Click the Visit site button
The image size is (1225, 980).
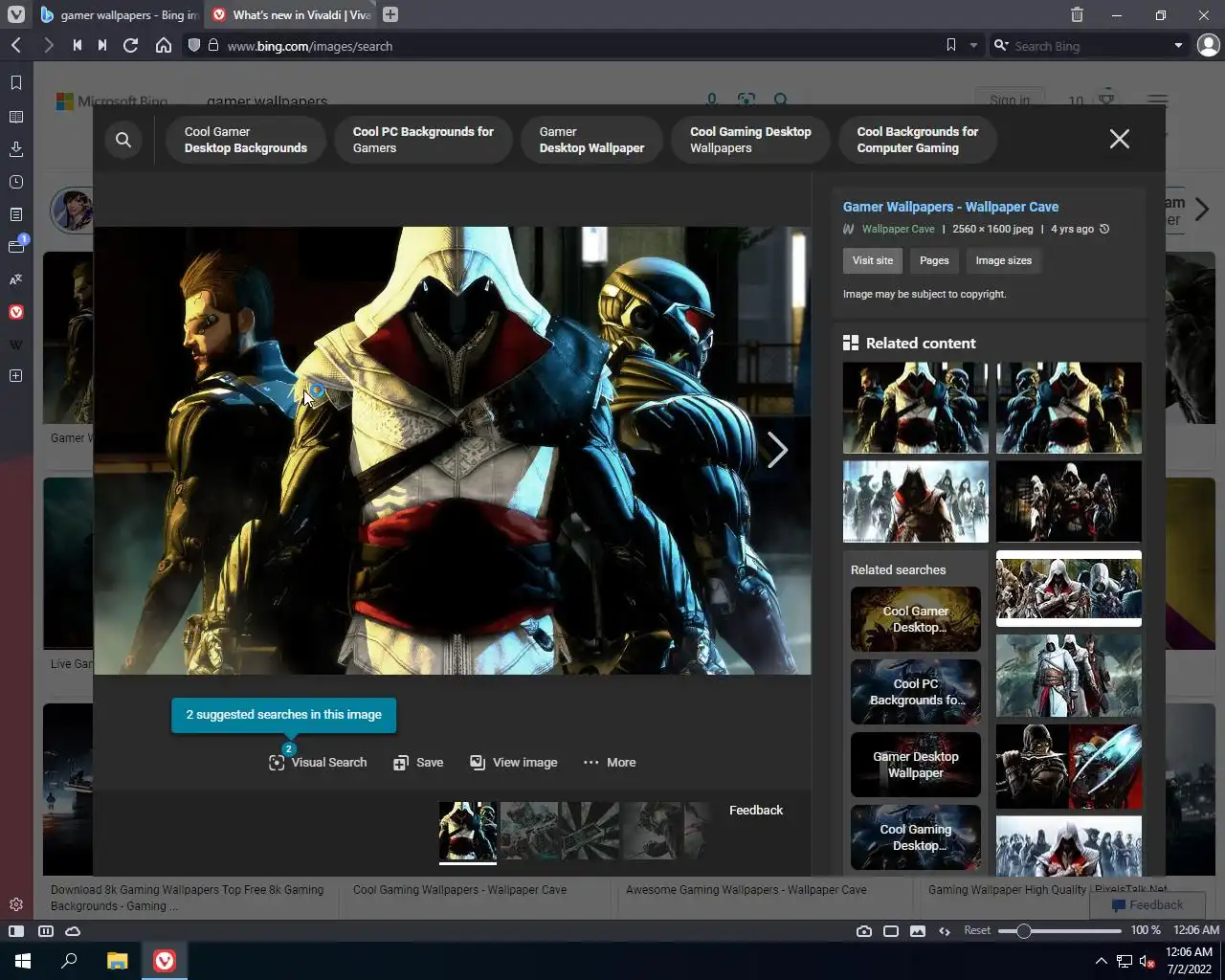(x=873, y=260)
